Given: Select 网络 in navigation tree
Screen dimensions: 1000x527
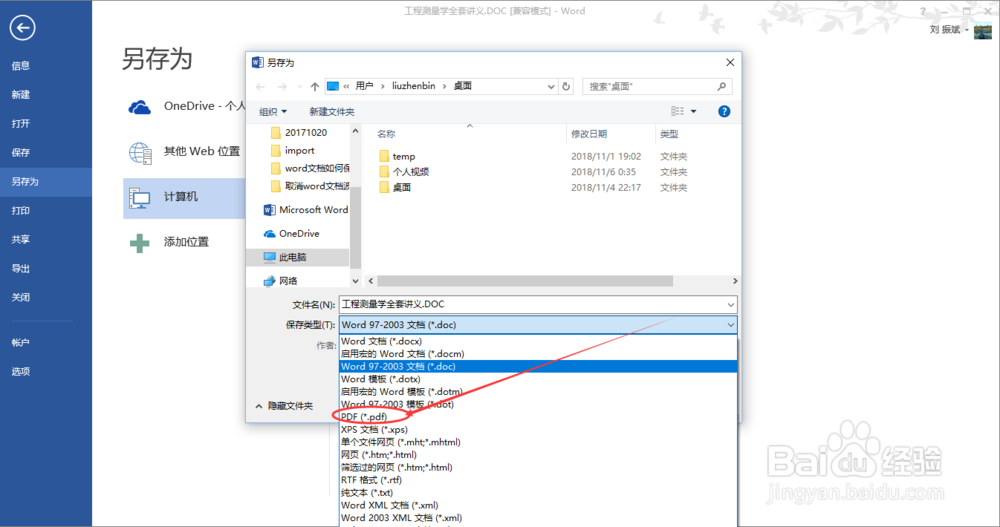Looking at the screenshot, I should (281, 281).
